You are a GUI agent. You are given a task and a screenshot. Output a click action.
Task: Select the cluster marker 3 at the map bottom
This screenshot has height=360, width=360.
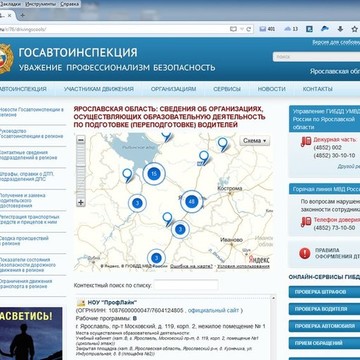click(x=156, y=258)
